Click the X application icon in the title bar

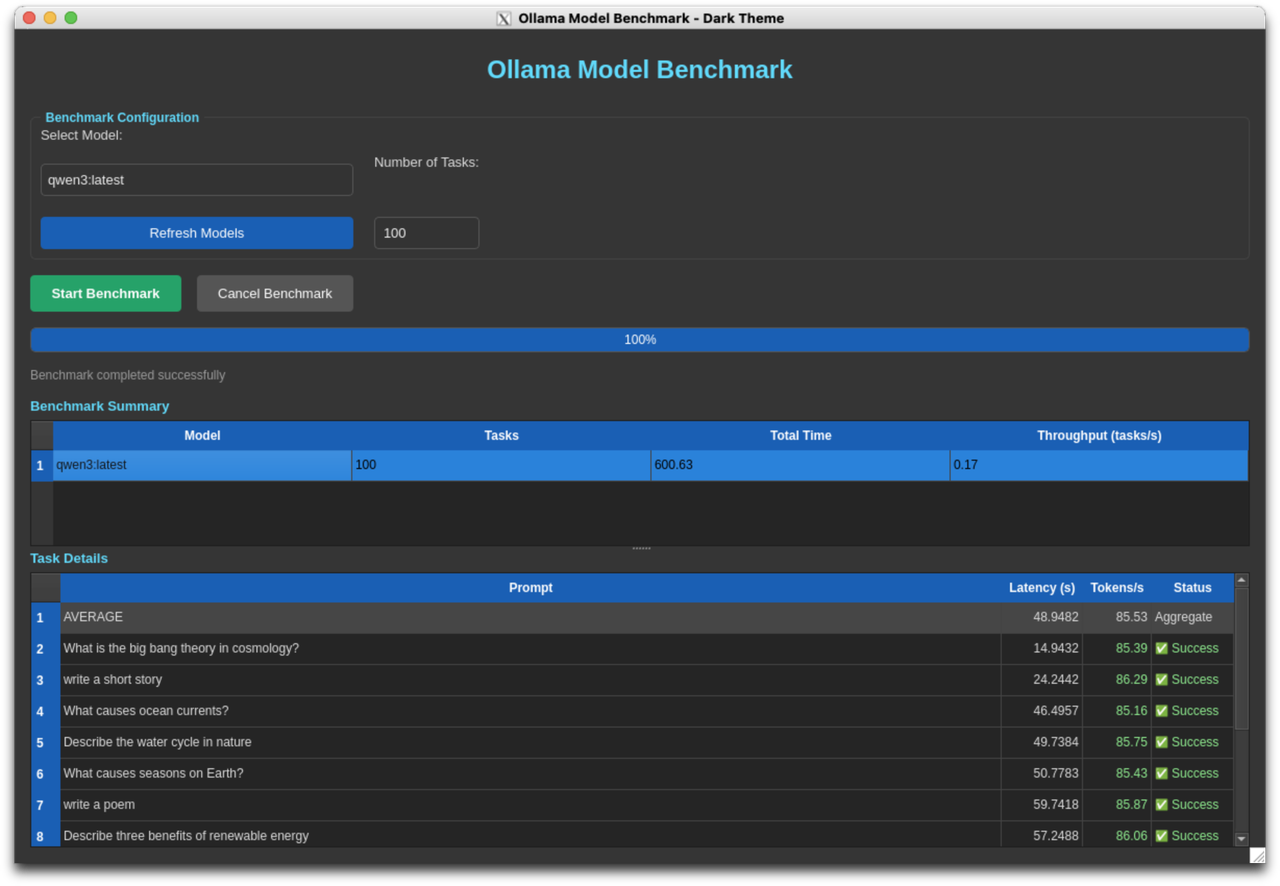(x=503, y=18)
